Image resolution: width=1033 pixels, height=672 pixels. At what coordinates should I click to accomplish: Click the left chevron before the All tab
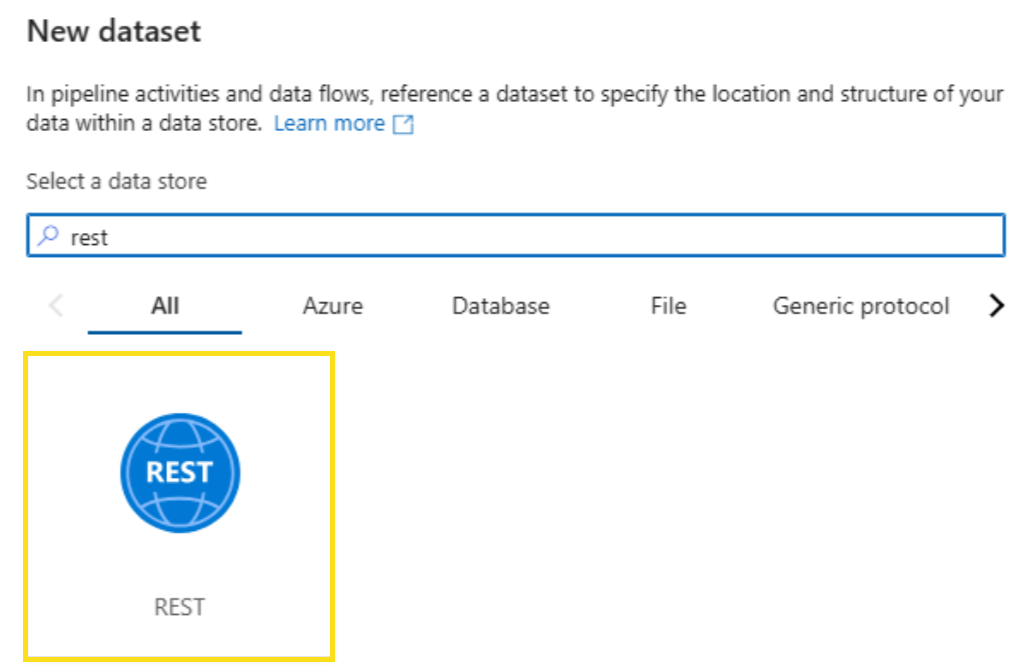click(x=55, y=306)
